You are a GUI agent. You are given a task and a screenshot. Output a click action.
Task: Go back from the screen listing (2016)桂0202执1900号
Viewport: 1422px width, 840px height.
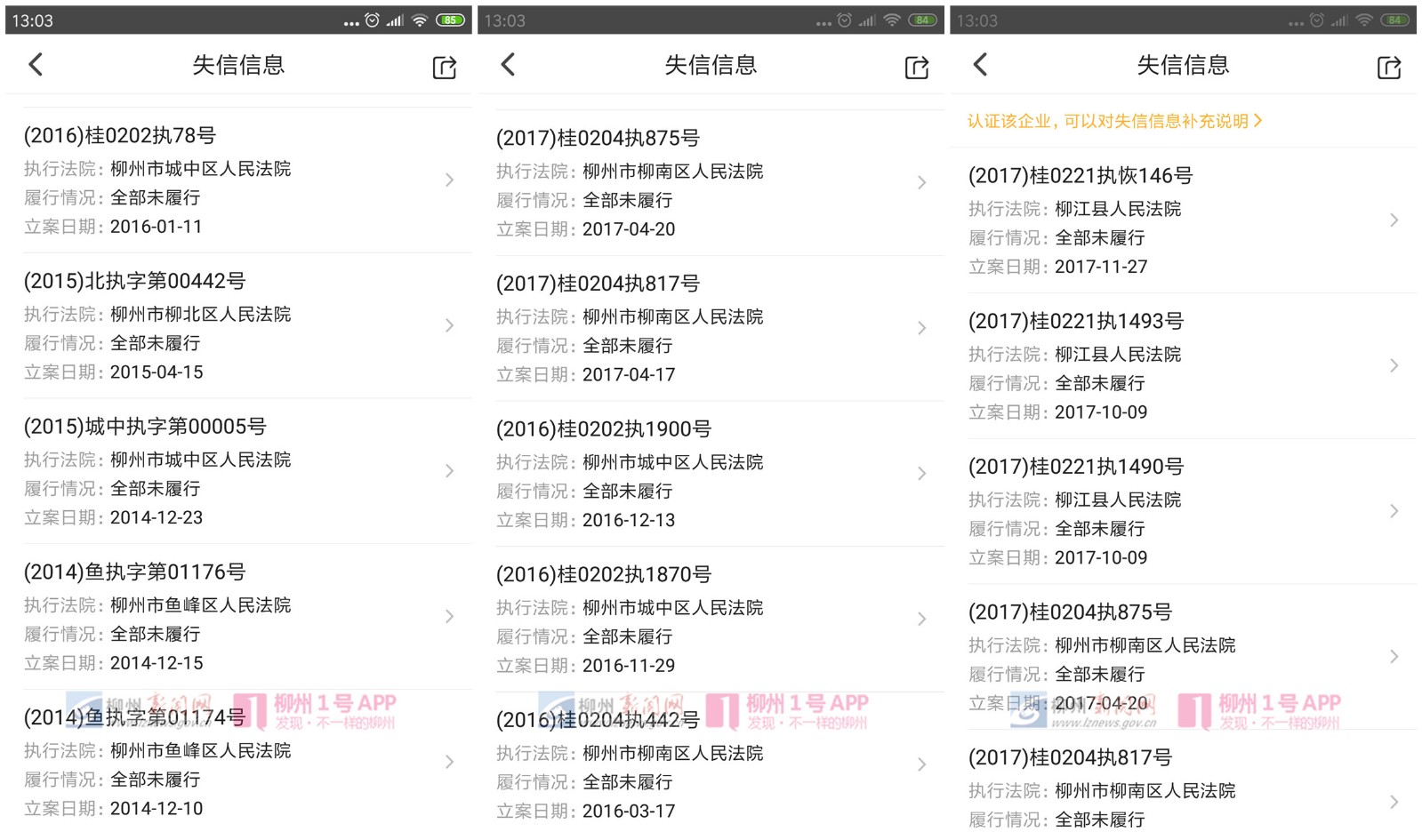(x=508, y=64)
